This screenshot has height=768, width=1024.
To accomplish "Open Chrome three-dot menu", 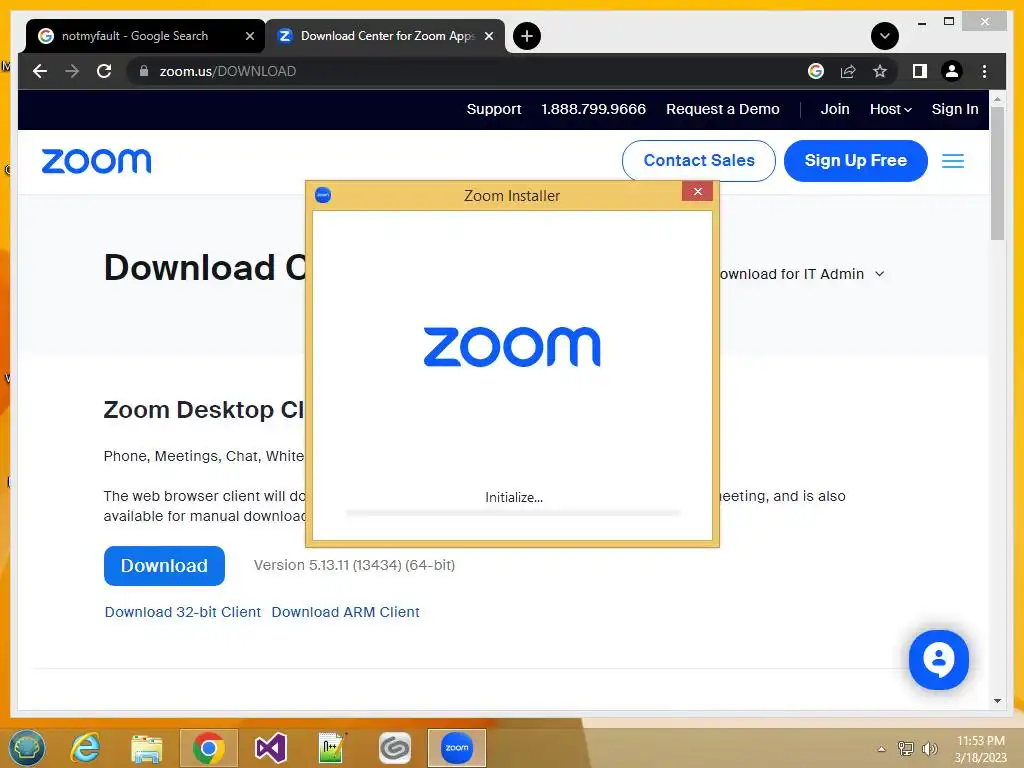I will pyautogui.click(x=984, y=71).
